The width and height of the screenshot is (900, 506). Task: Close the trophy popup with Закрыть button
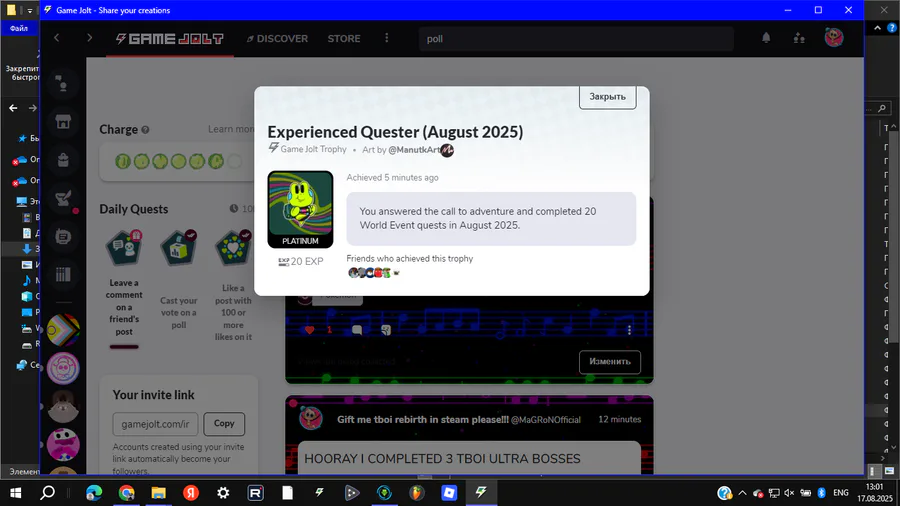click(x=607, y=97)
